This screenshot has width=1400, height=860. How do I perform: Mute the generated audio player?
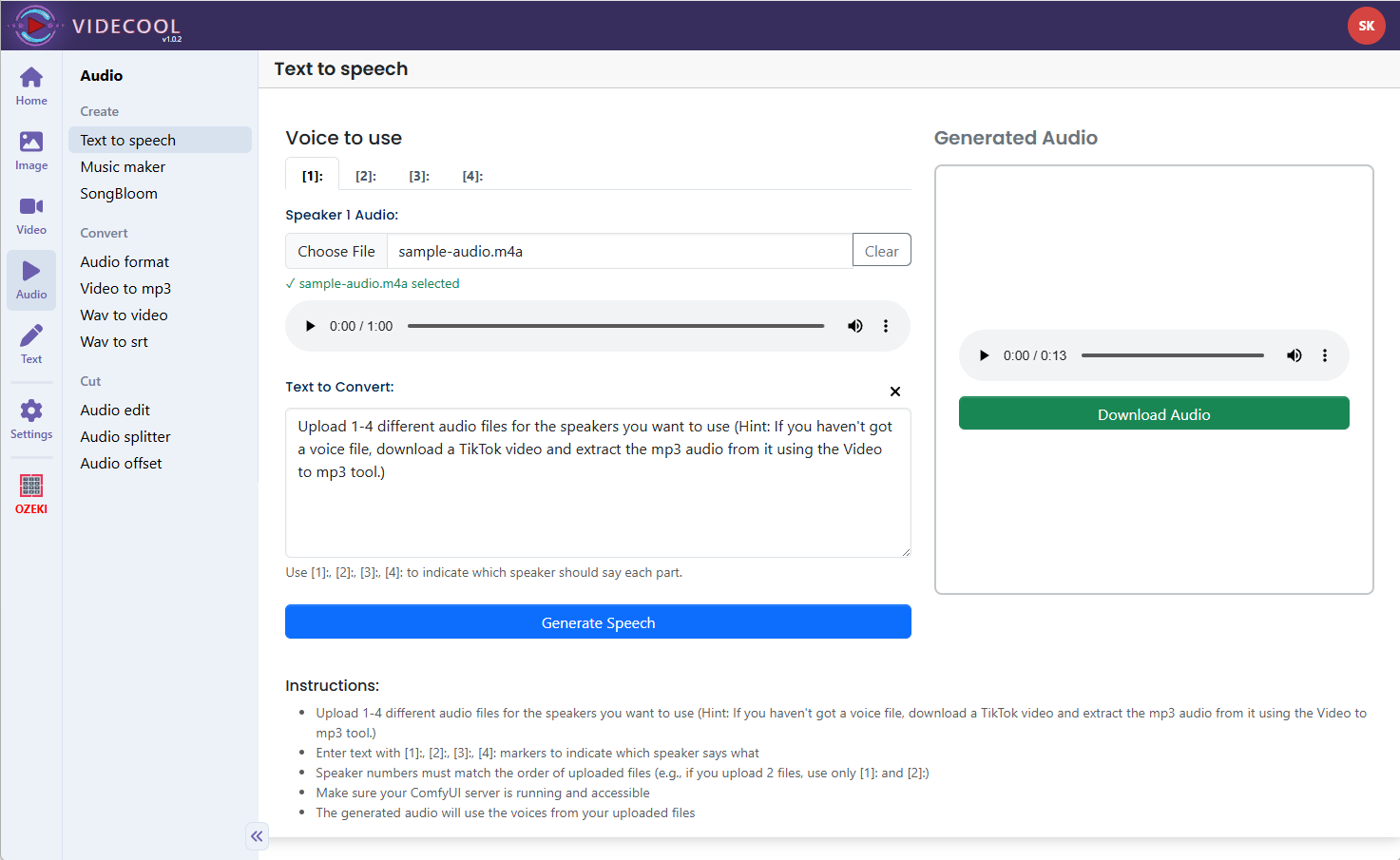tap(1295, 355)
